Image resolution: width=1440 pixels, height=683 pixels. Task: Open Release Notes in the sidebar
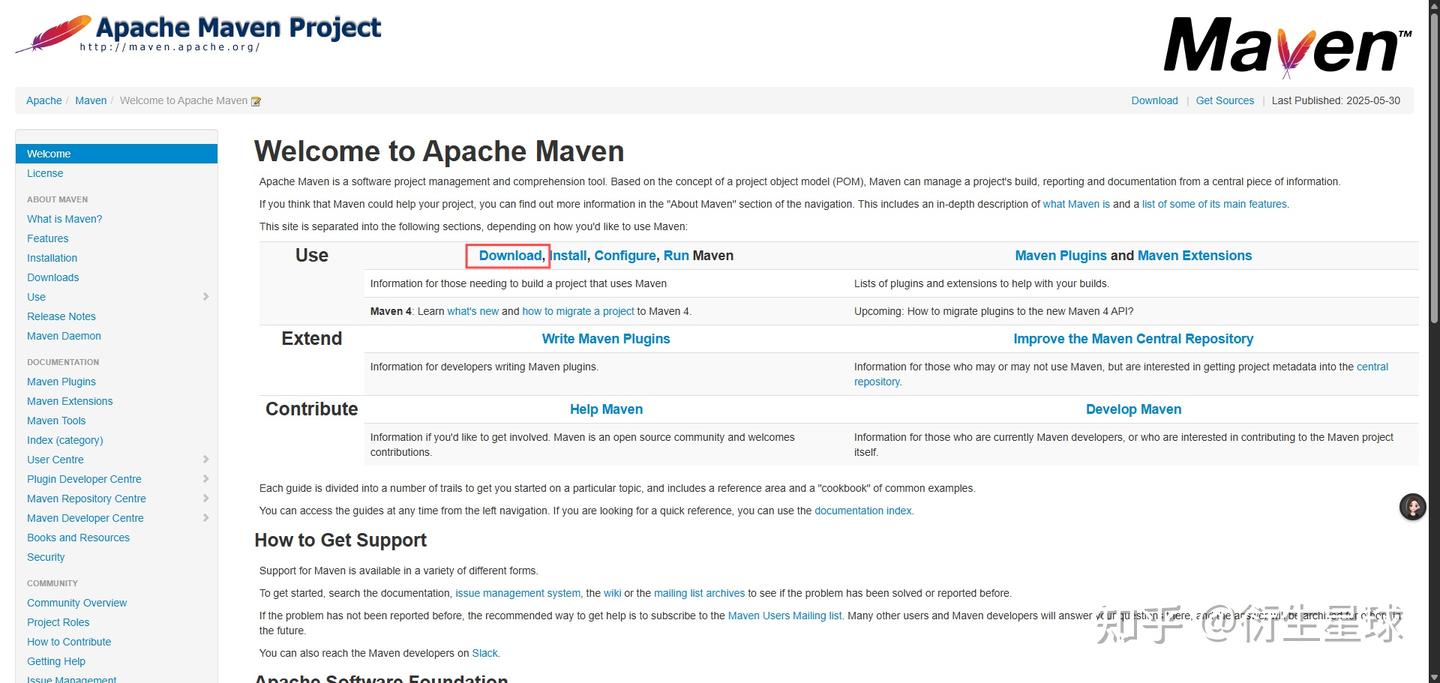click(x=61, y=317)
